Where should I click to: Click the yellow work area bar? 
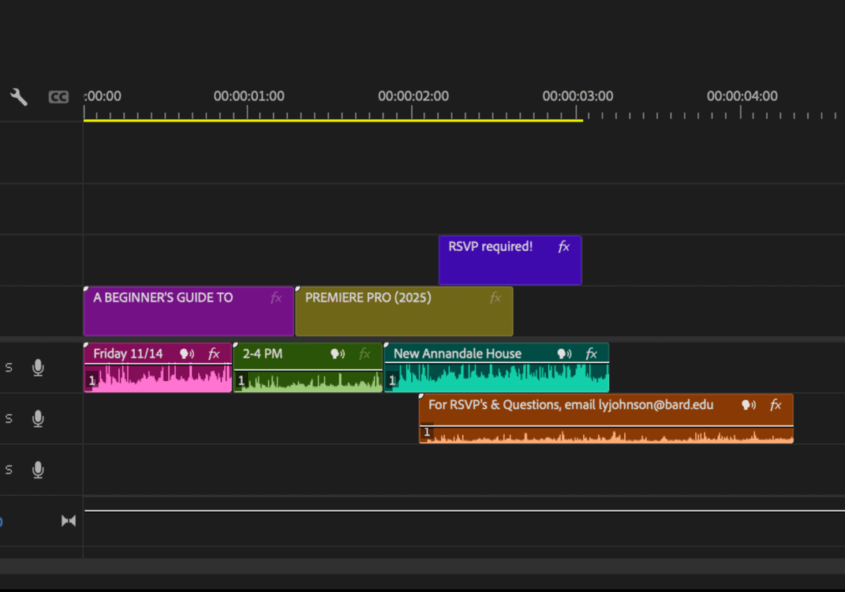point(332,120)
